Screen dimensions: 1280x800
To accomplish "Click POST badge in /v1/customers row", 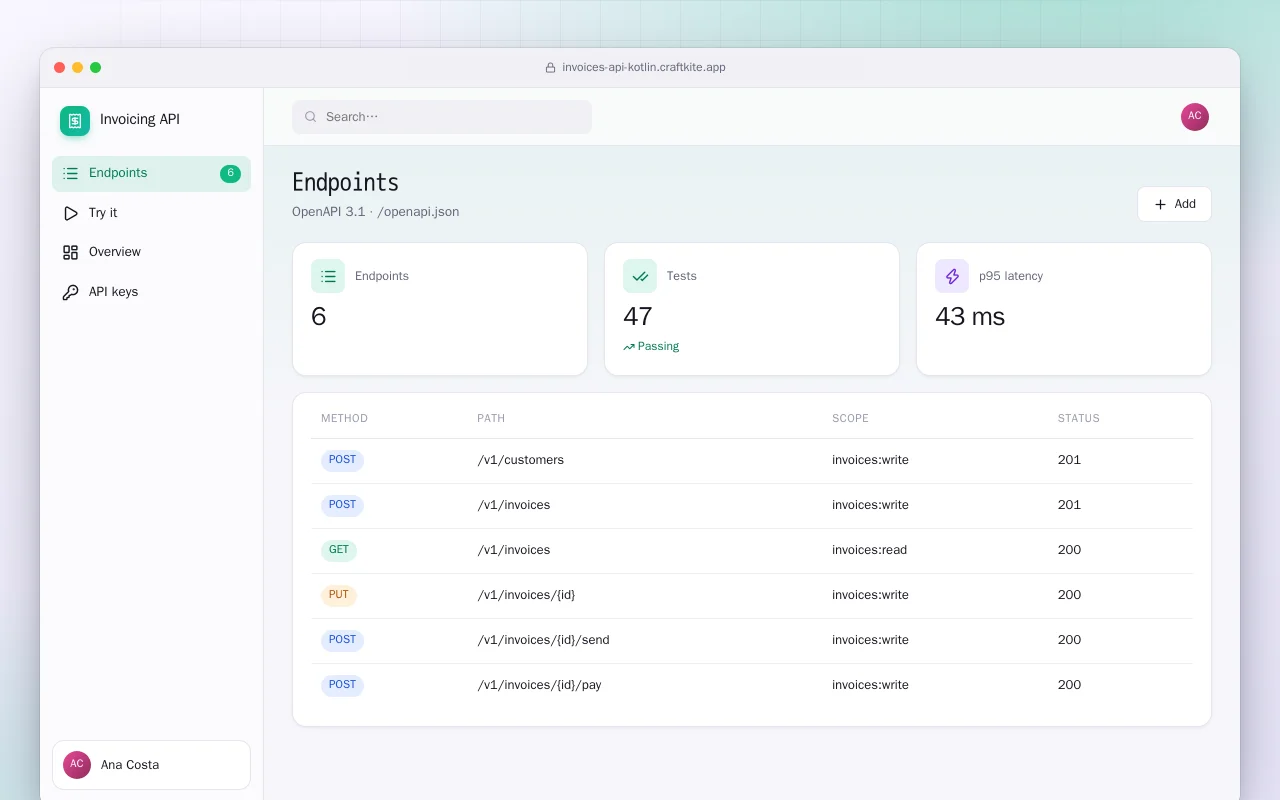I will click(342, 461).
